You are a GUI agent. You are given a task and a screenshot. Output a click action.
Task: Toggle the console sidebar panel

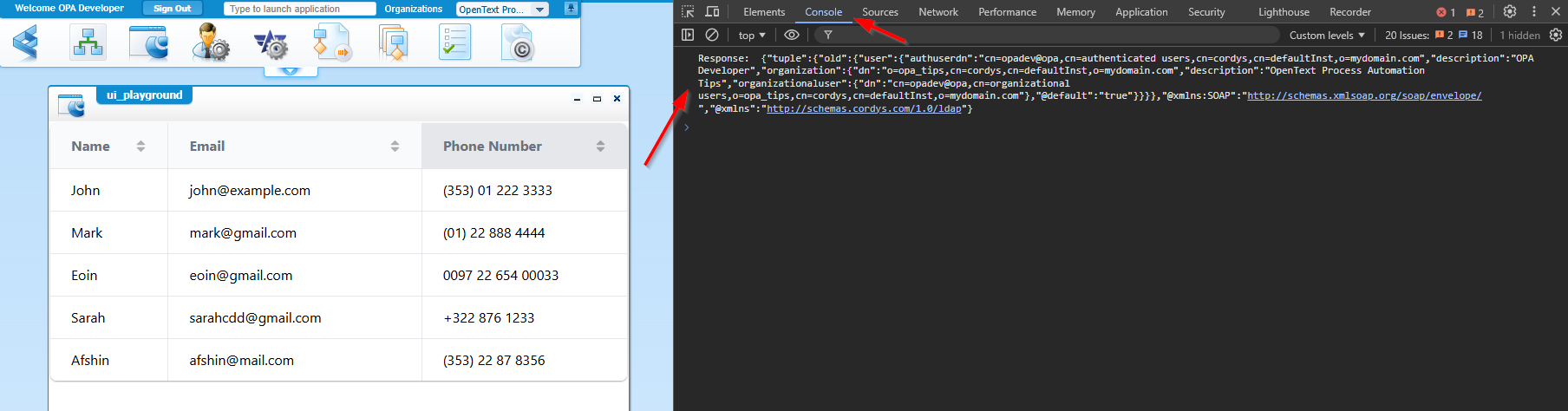(x=688, y=35)
